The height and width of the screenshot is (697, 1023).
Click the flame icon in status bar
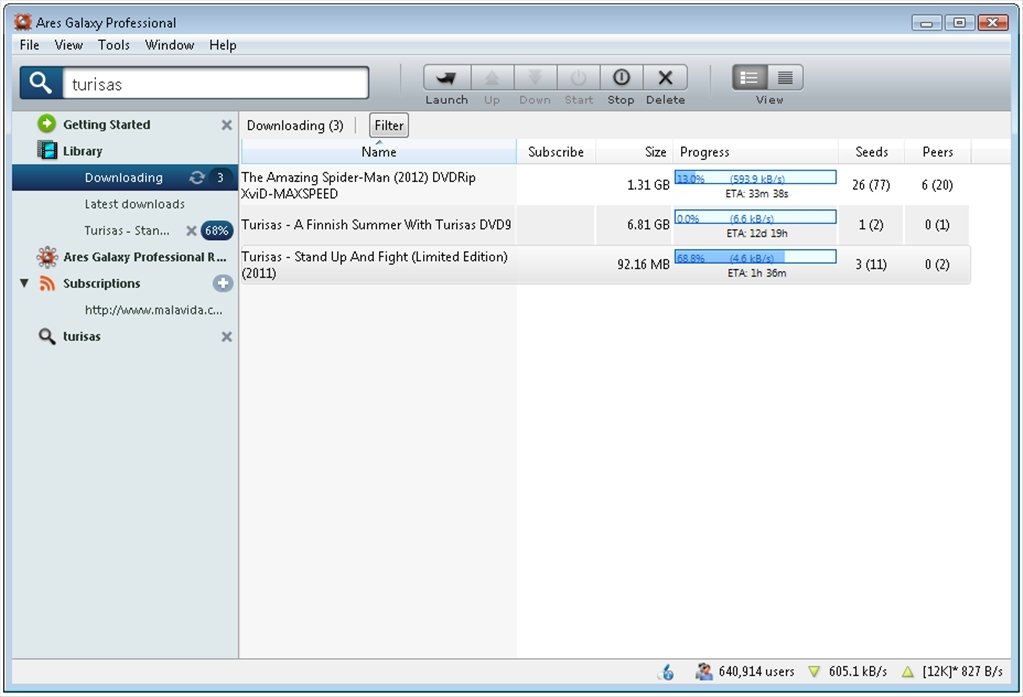coord(667,672)
